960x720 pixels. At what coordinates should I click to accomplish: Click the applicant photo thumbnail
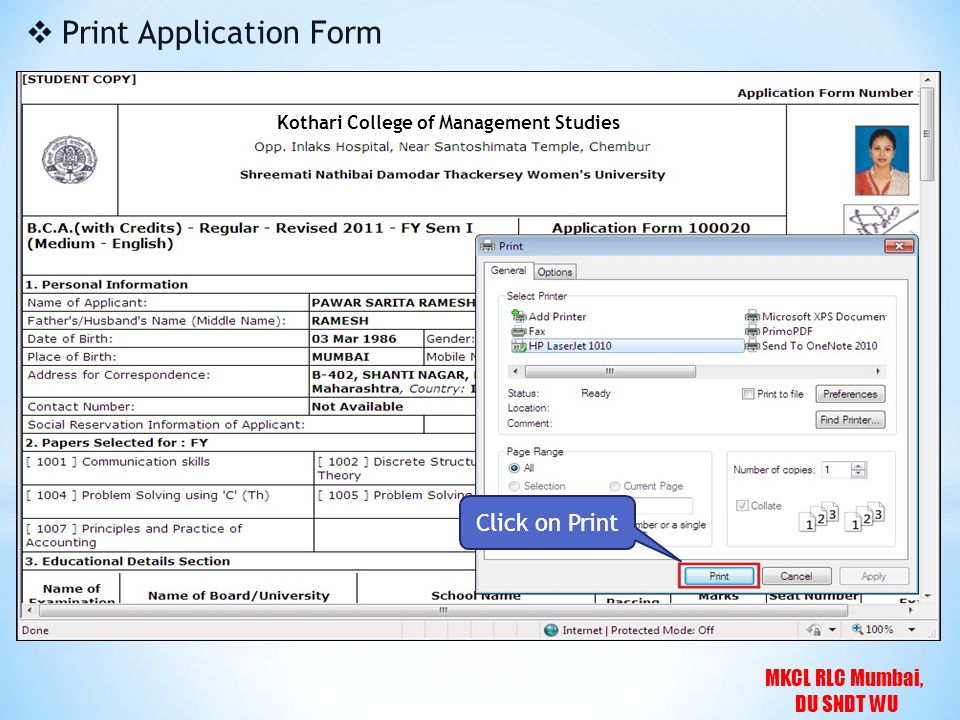pyautogui.click(x=882, y=160)
